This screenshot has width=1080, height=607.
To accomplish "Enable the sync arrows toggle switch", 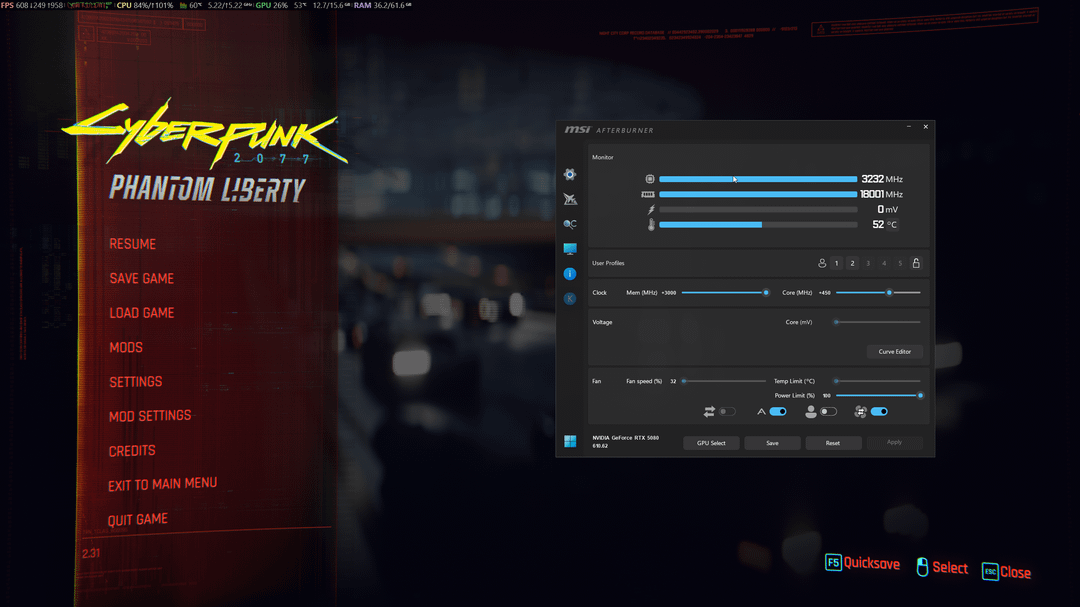I will 727,411.
